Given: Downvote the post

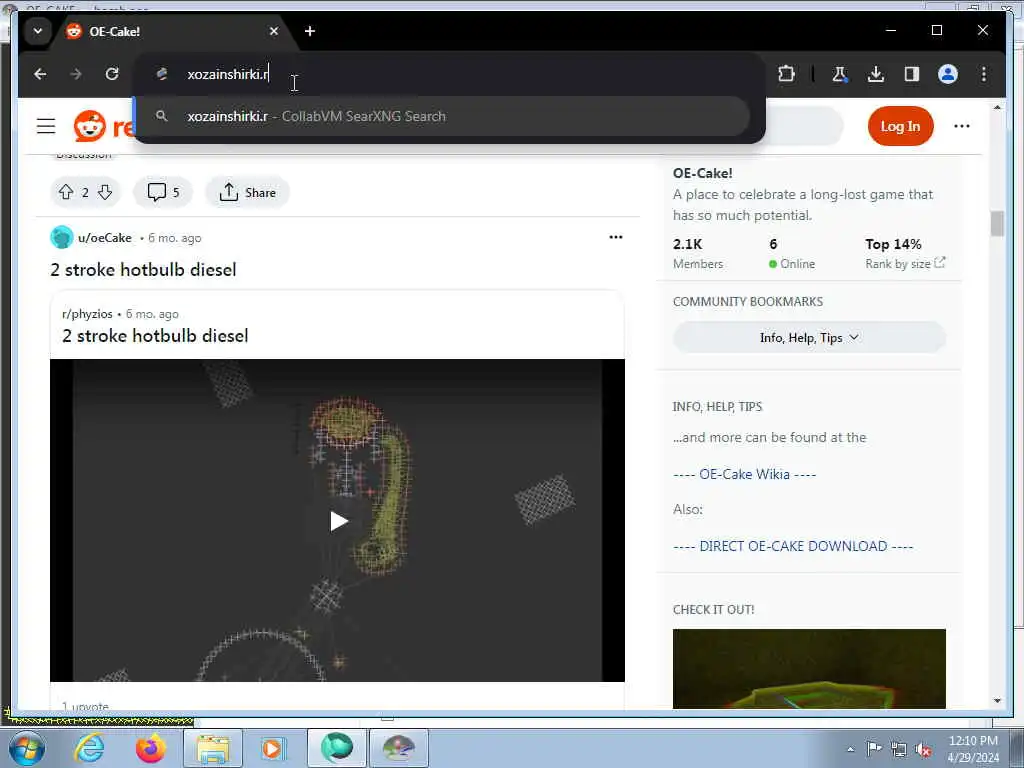Looking at the screenshot, I should coord(104,192).
